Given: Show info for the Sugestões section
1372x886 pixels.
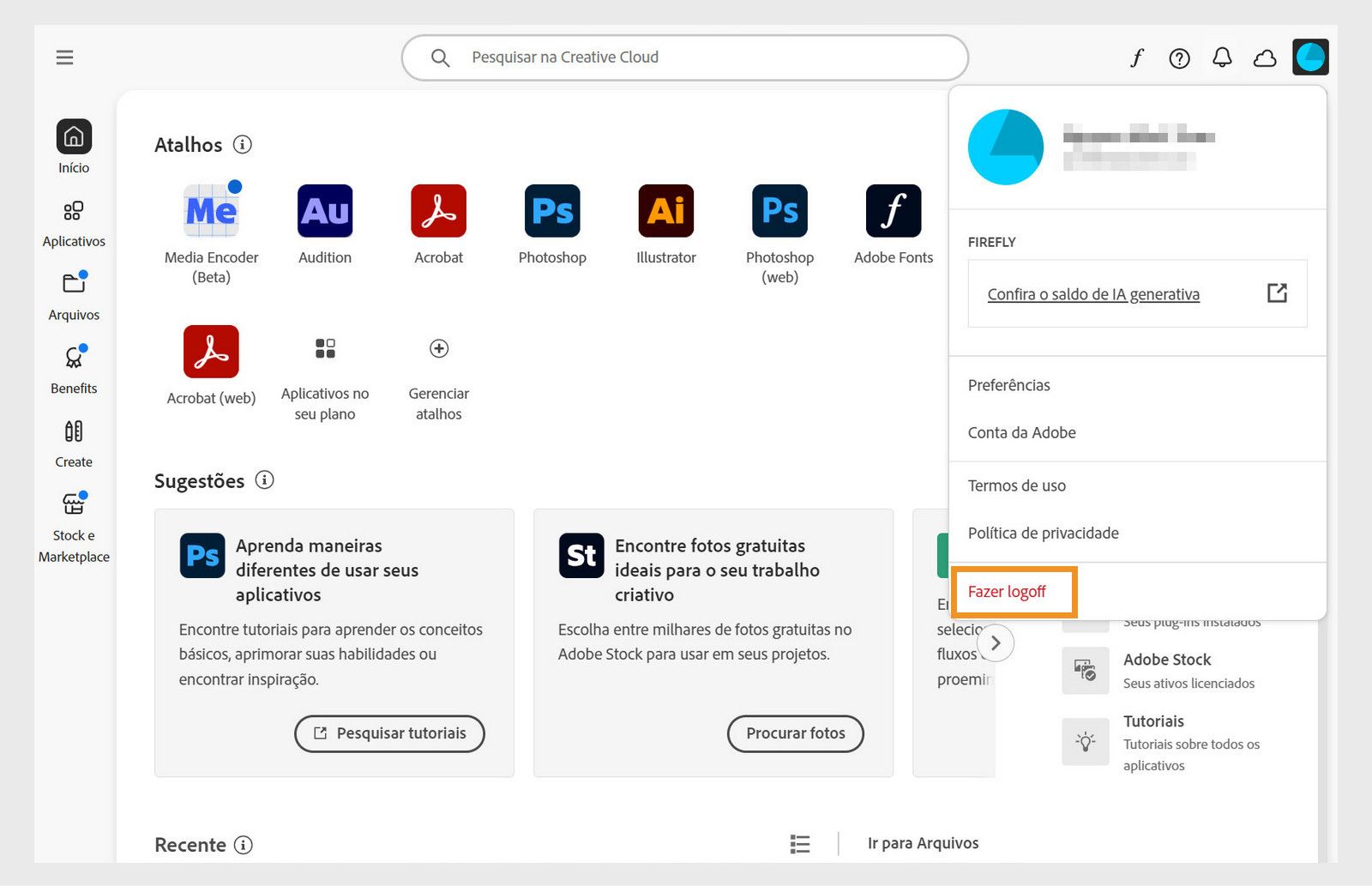Looking at the screenshot, I should (265, 480).
